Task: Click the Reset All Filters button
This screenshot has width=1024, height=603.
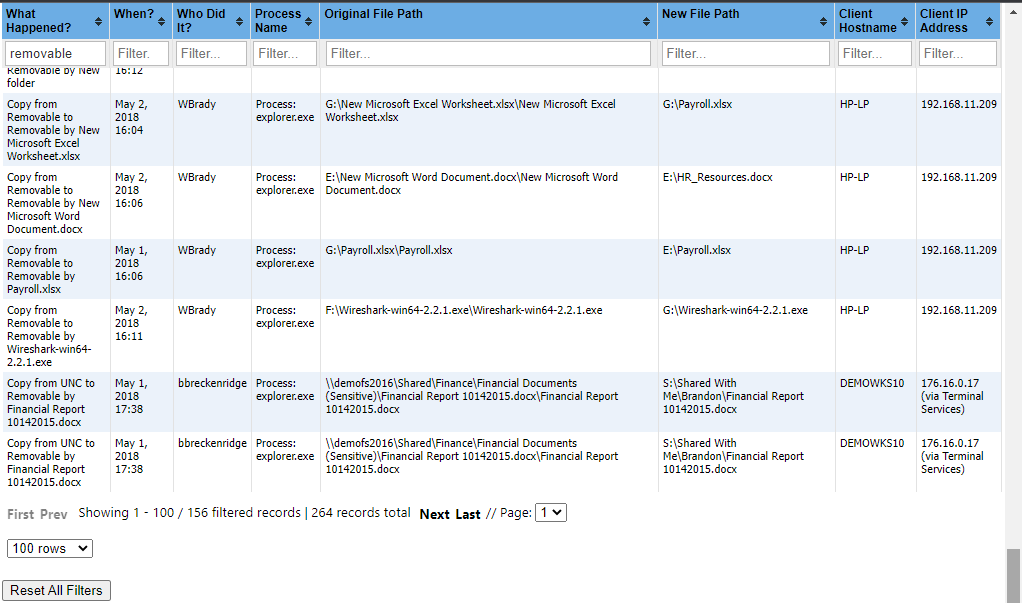Action: (56, 590)
